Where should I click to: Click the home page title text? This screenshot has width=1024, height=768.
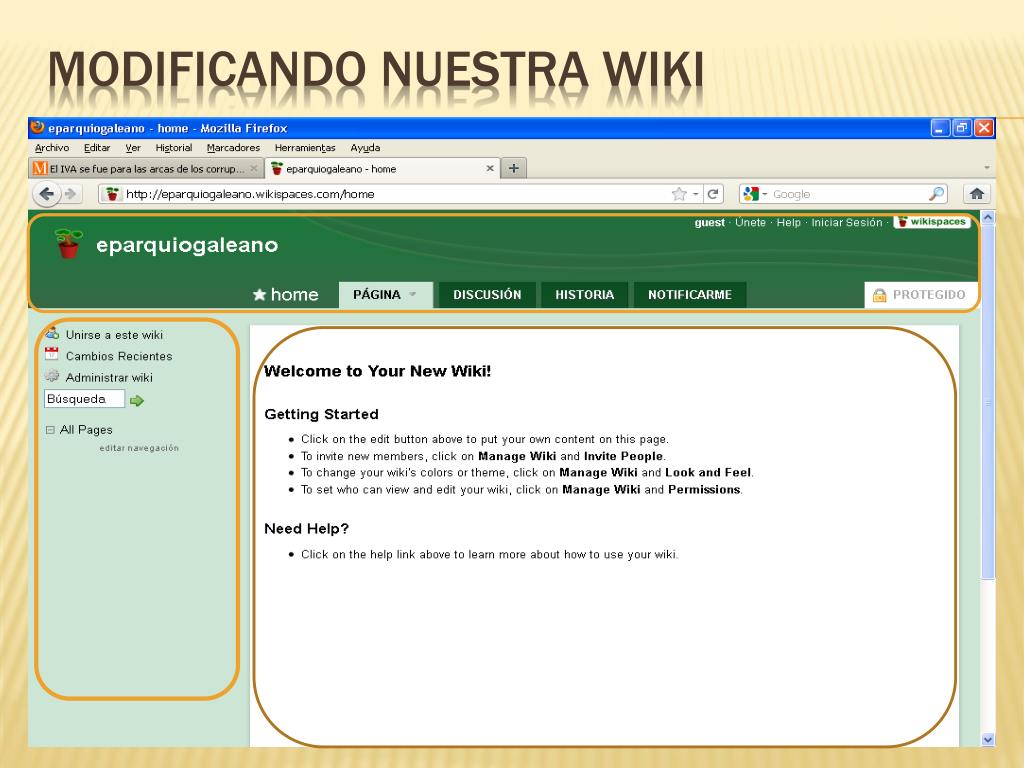pos(294,295)
